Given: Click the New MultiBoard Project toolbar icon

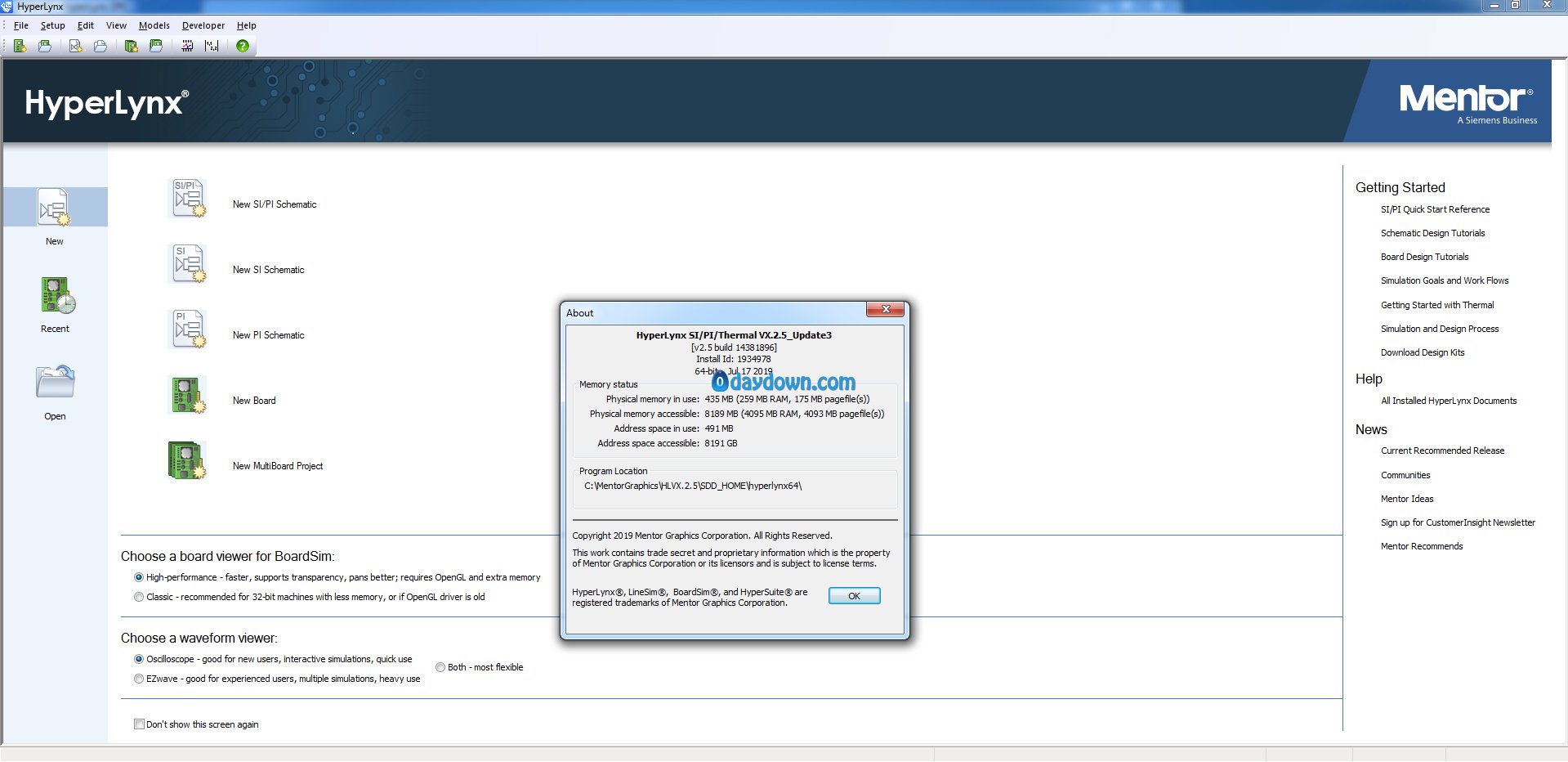Looking at the screenshot, I should pos(131,46).
